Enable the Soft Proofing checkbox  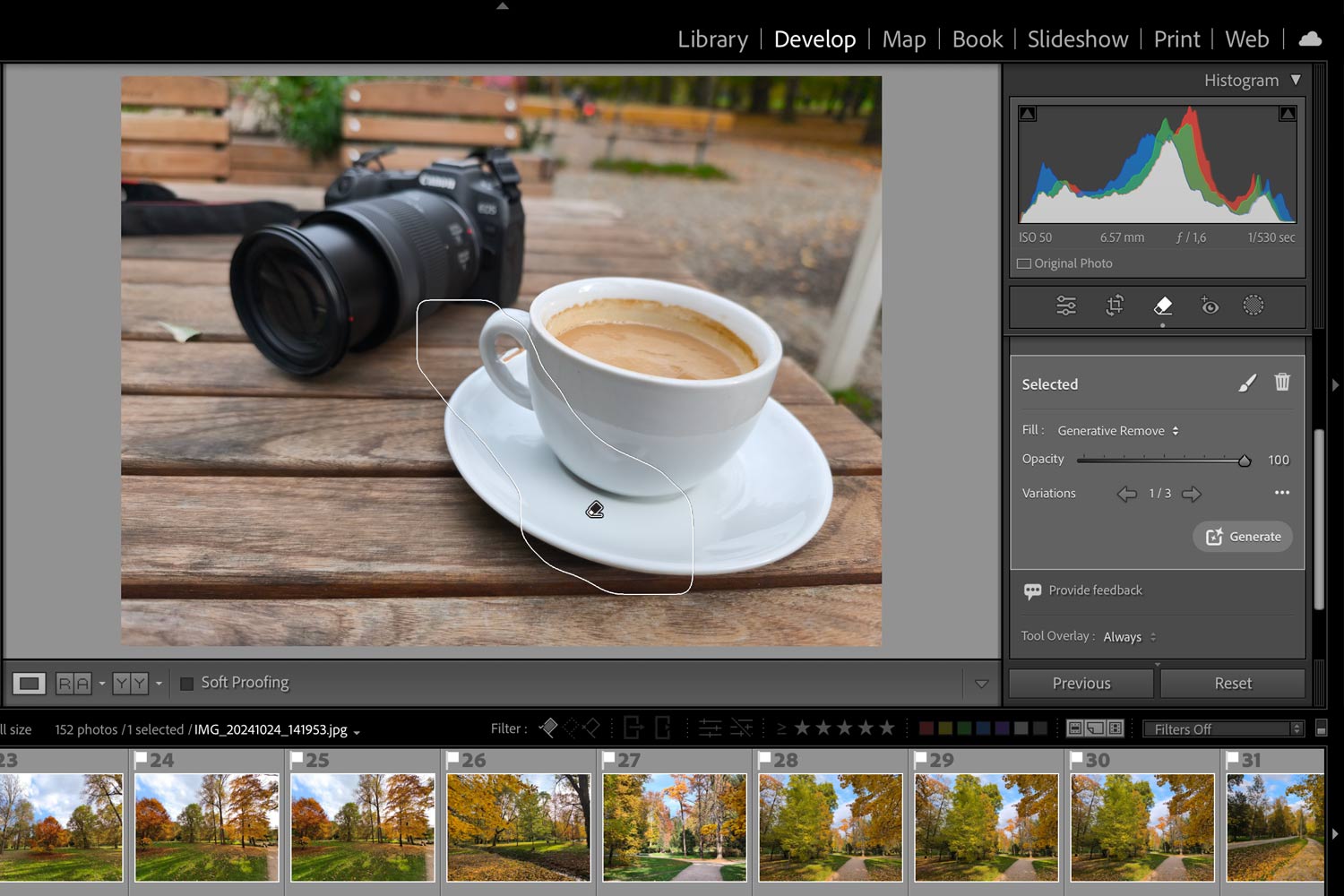pyautogui.click(x=187, y=684)
